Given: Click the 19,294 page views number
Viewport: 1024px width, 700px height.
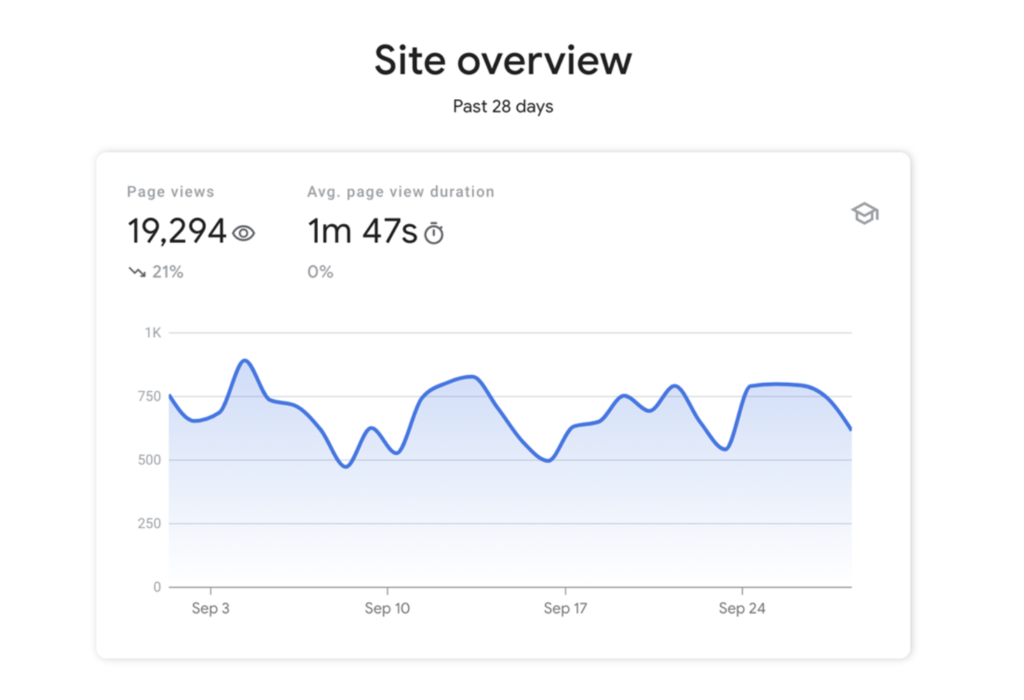Looking at the screenshot, I should click(177, 232).
